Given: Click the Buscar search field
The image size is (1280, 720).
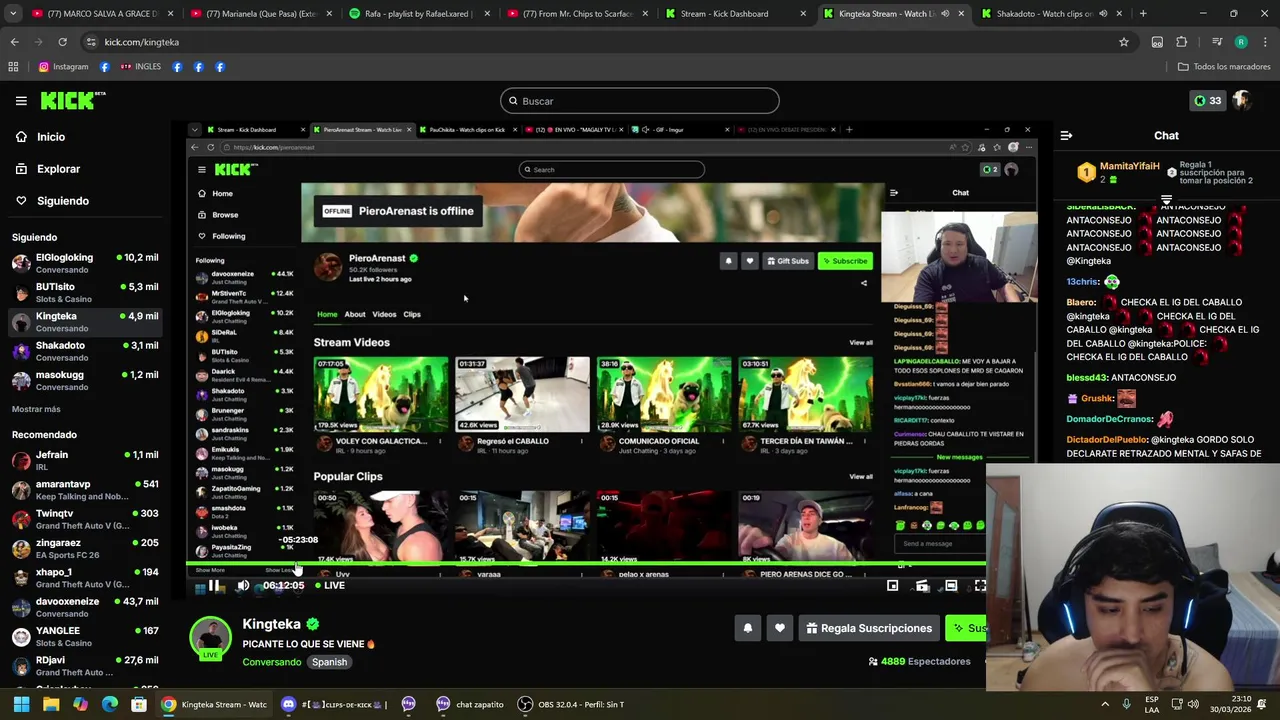Looking at the screenshot, I should [x=639, y=101].
